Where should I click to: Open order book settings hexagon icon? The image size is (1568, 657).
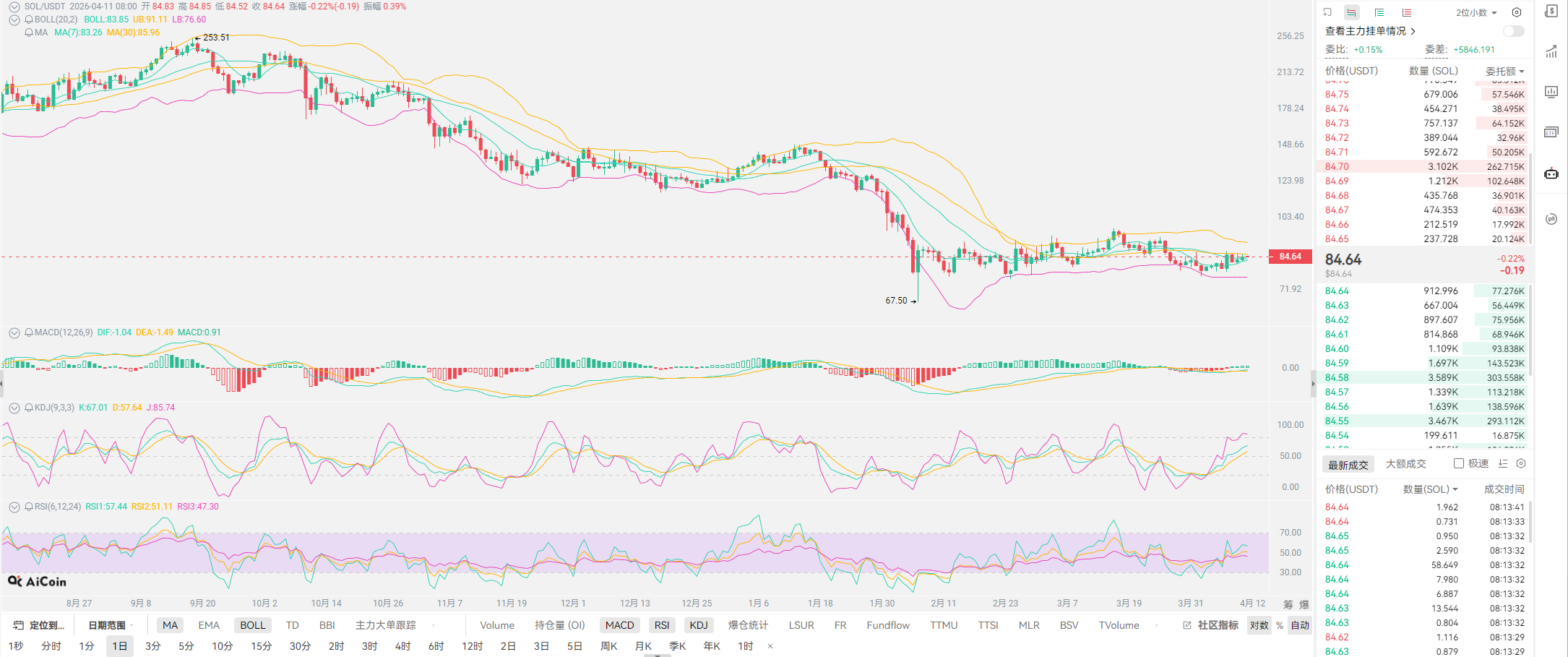coord(1517,12)
